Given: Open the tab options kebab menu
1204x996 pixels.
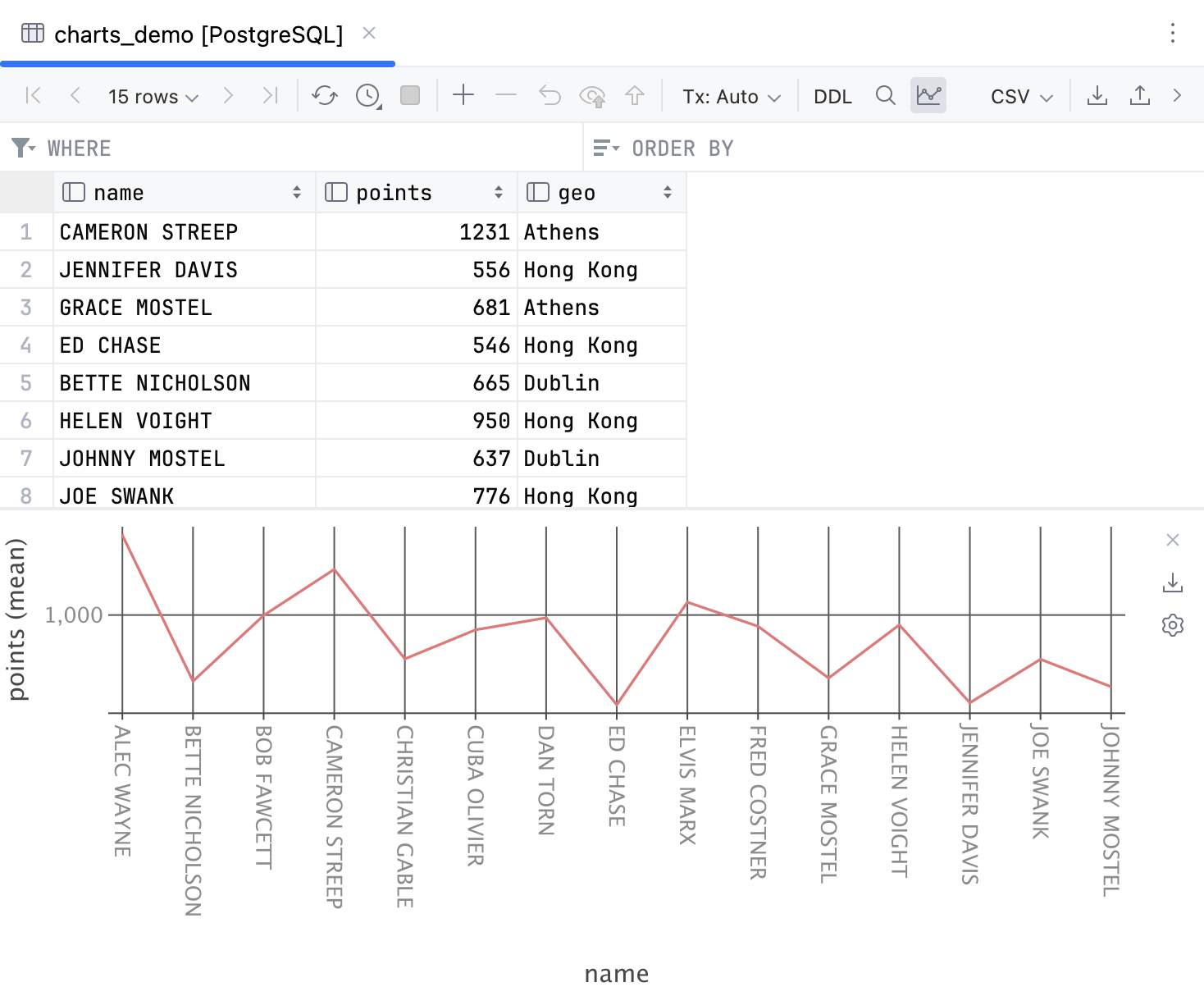Looking at the screenshot, I should pos(1173,34).
